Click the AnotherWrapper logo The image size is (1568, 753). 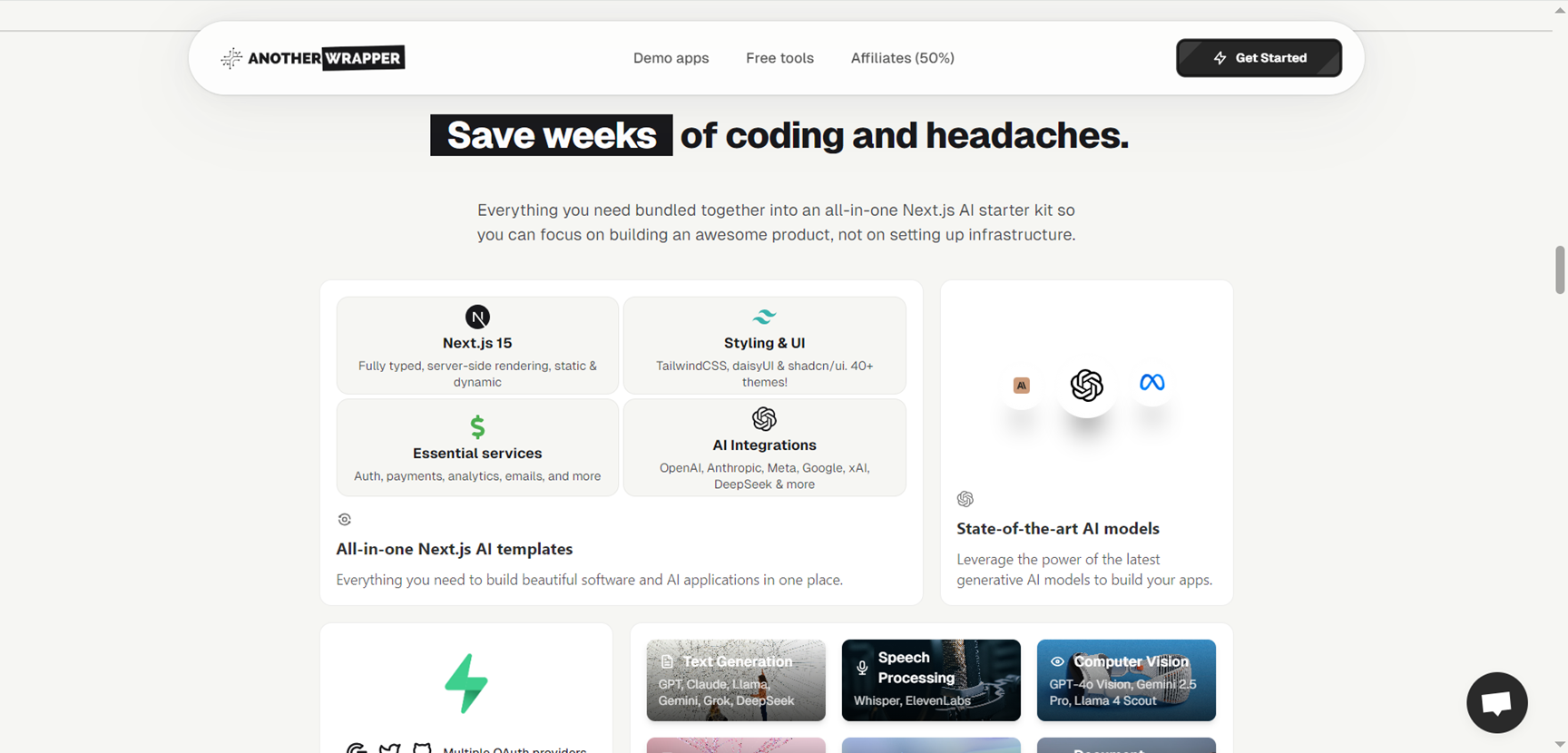pyautogui.click(x=313, y=58)
